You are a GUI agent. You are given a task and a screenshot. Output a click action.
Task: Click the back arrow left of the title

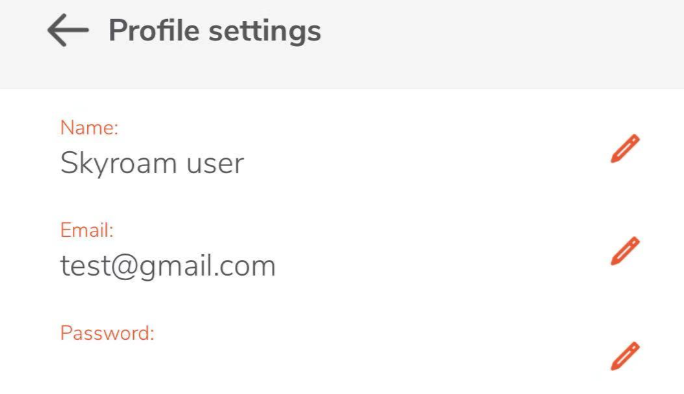tap(68, 30)
